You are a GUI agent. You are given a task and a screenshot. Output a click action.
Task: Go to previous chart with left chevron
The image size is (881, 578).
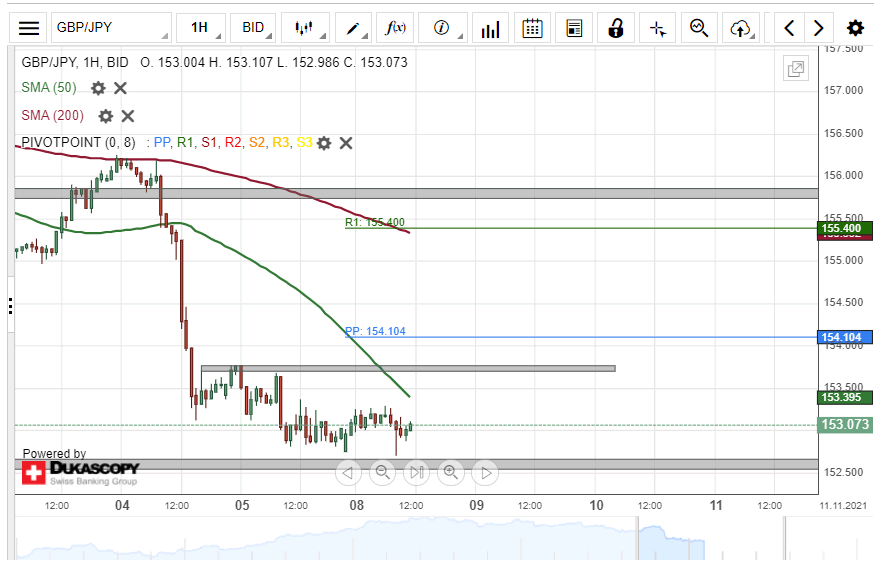point(789,28)
